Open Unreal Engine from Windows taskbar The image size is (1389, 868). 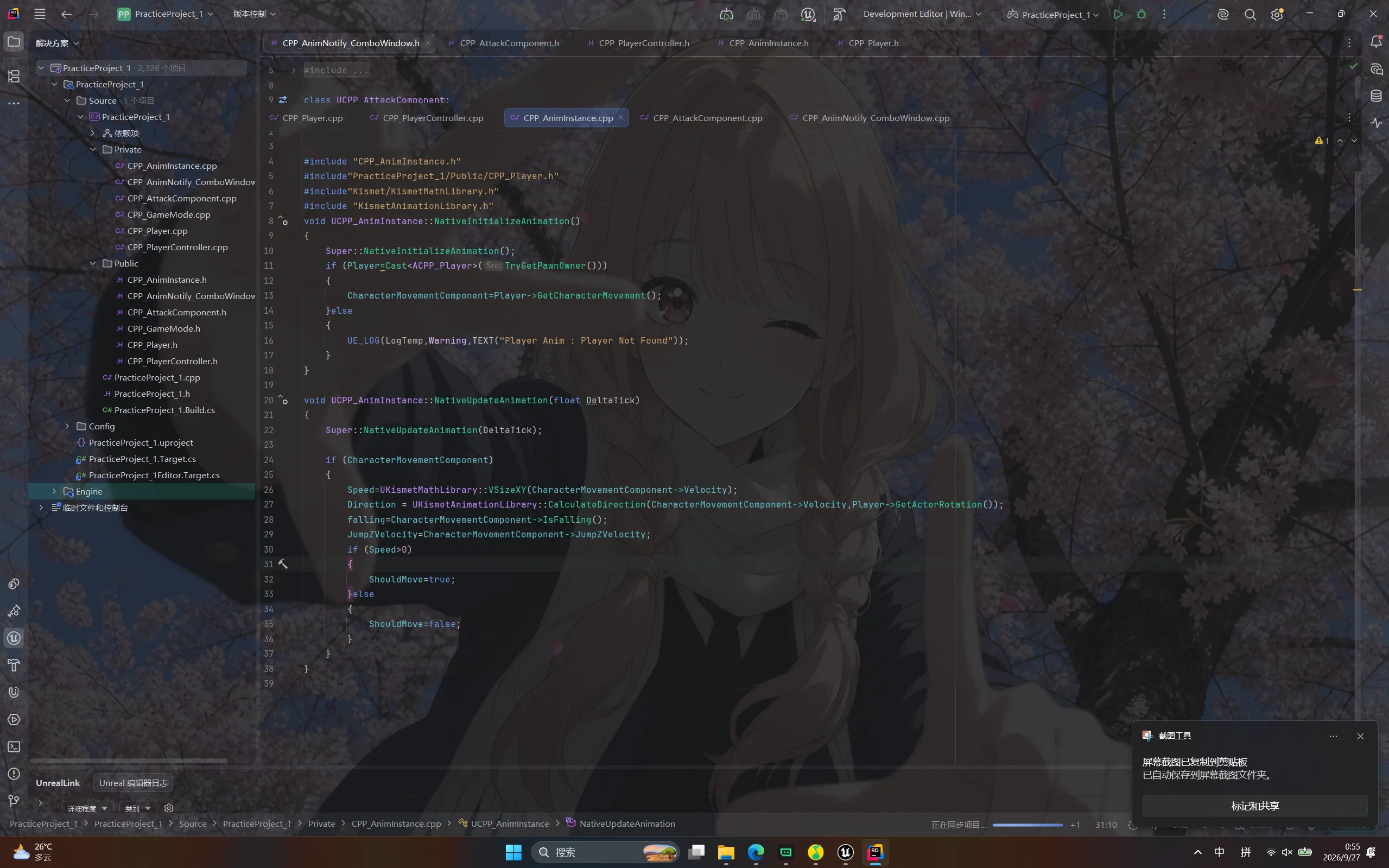[845, 852]
